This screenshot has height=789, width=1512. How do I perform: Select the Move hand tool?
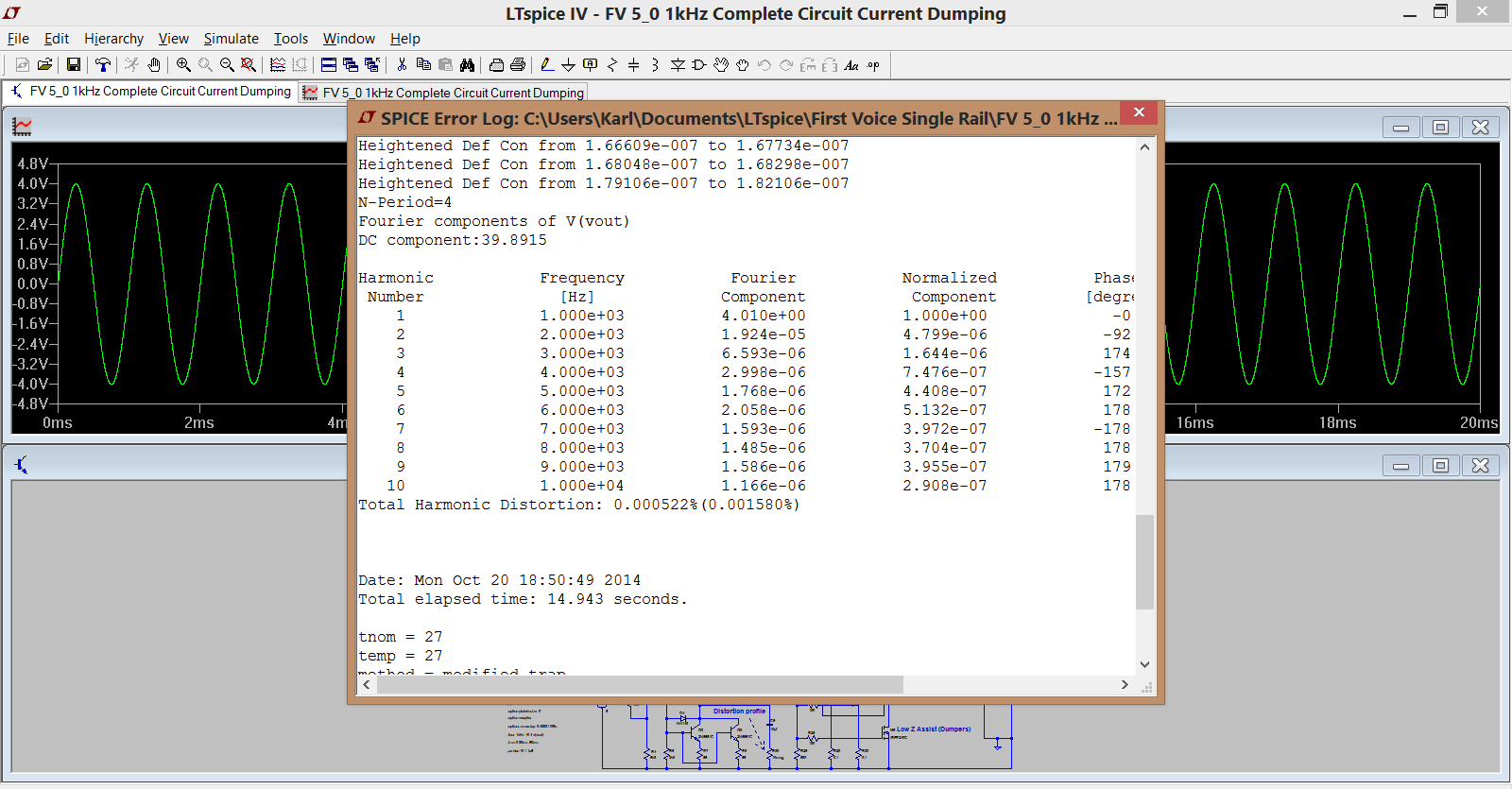(721, 65)
